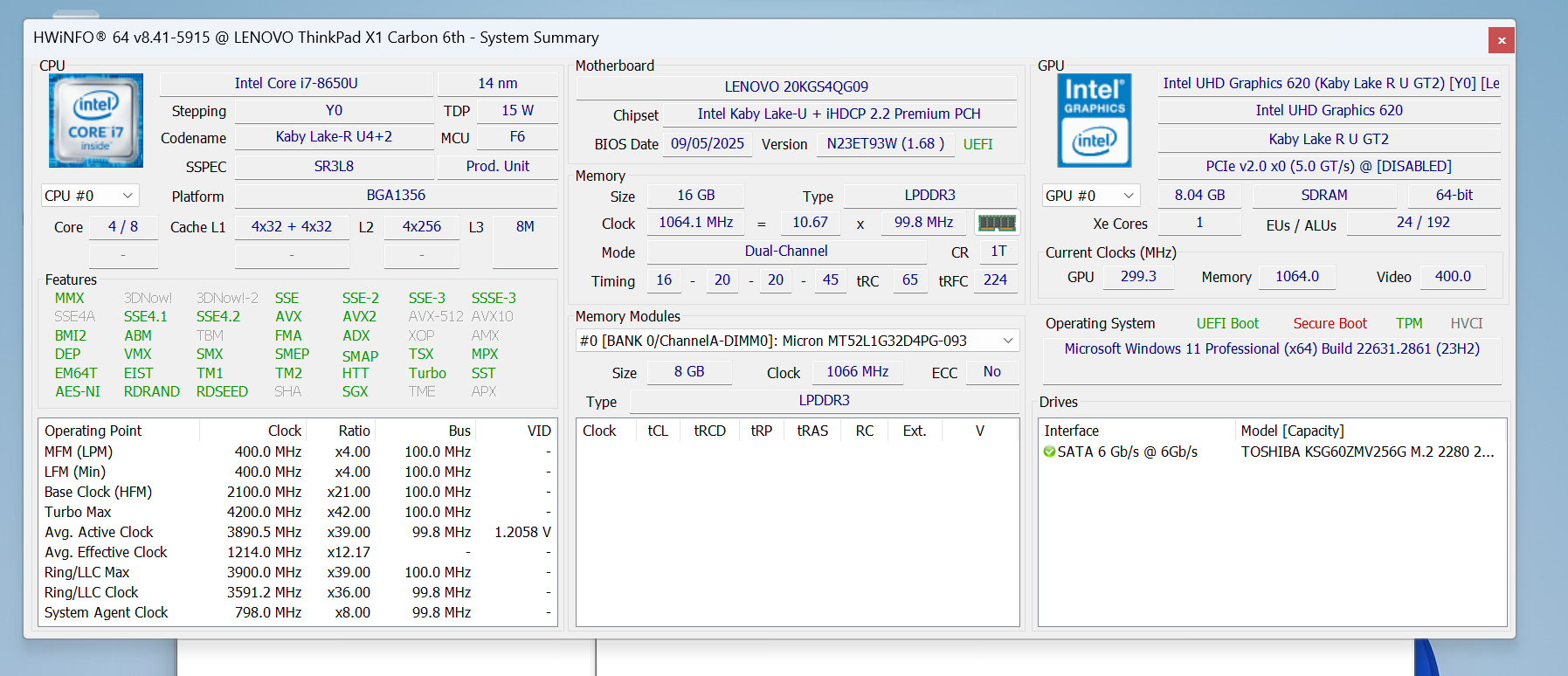The width and height of the screenshot is (1568, 676).
Task: Click the memory clock multiplier "10.67"
Action: 810,223
